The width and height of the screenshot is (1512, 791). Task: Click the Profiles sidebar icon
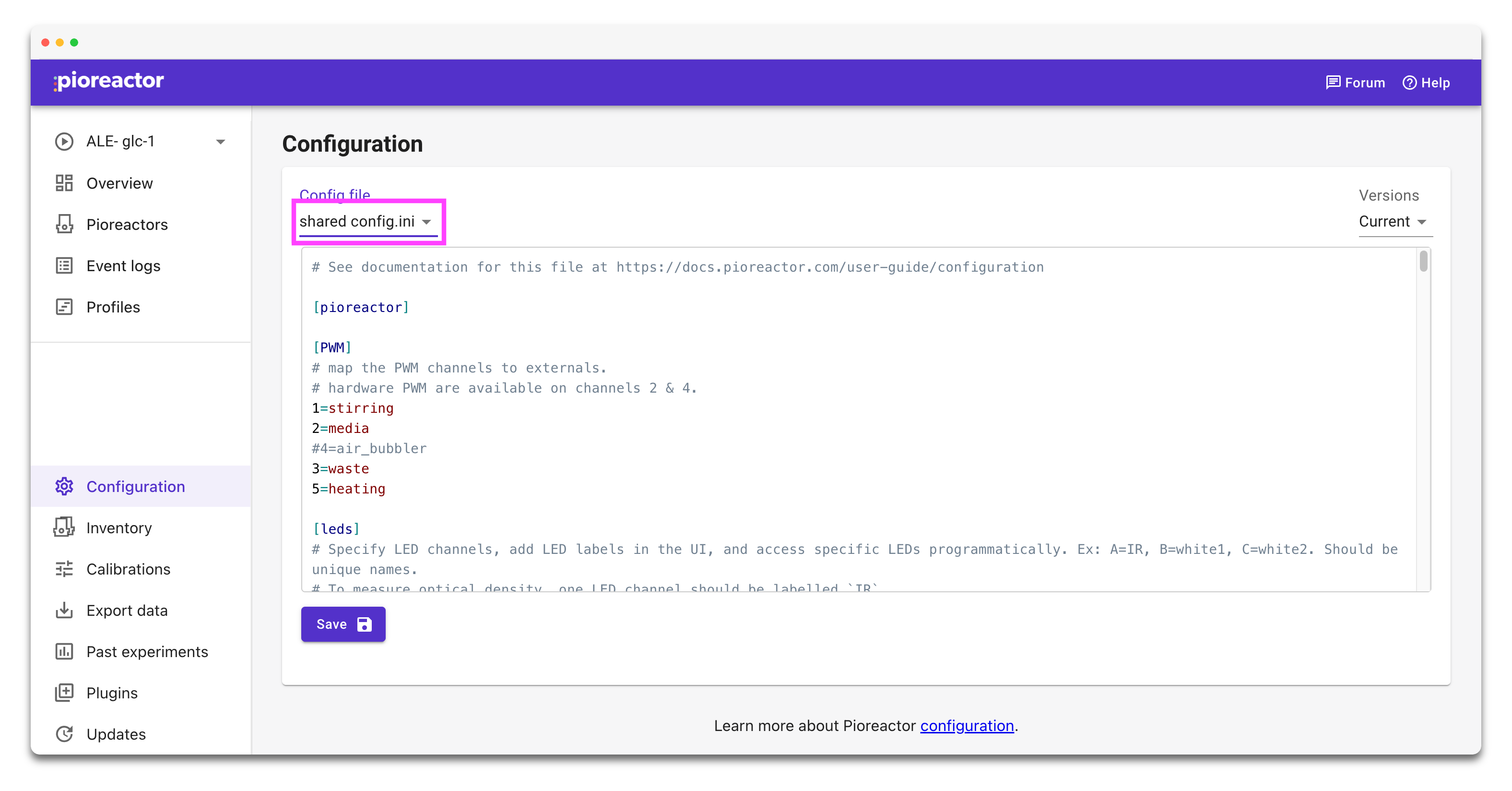65,307
